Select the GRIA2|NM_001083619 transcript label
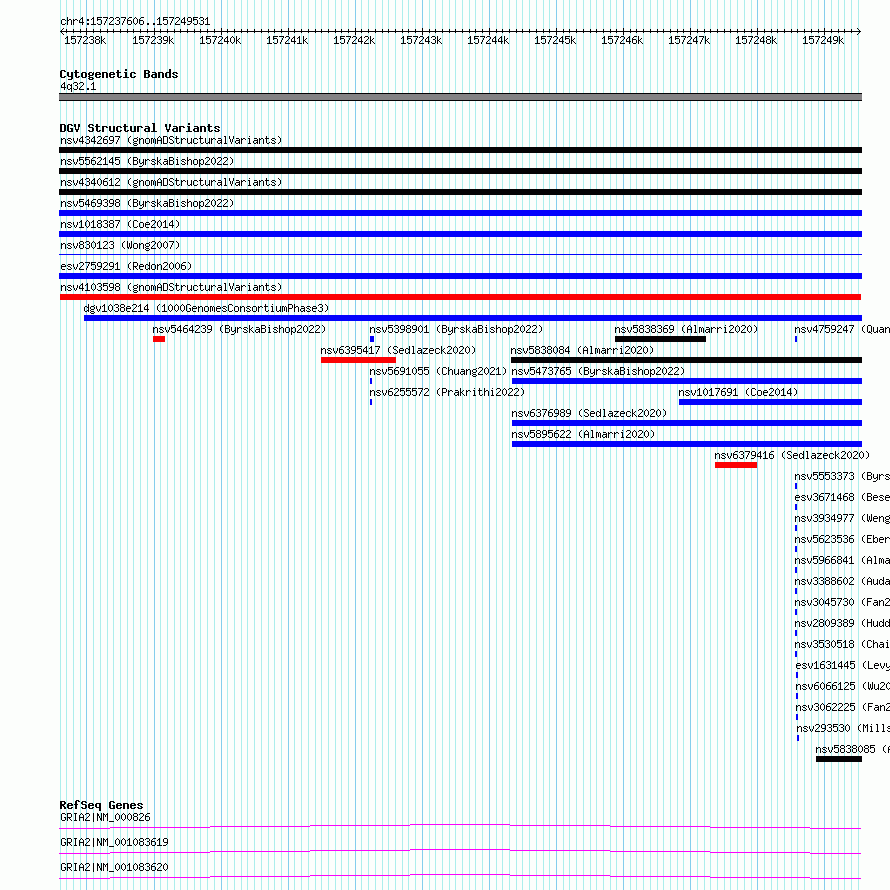The image size is (890, 890). click(x=114, y=842)
